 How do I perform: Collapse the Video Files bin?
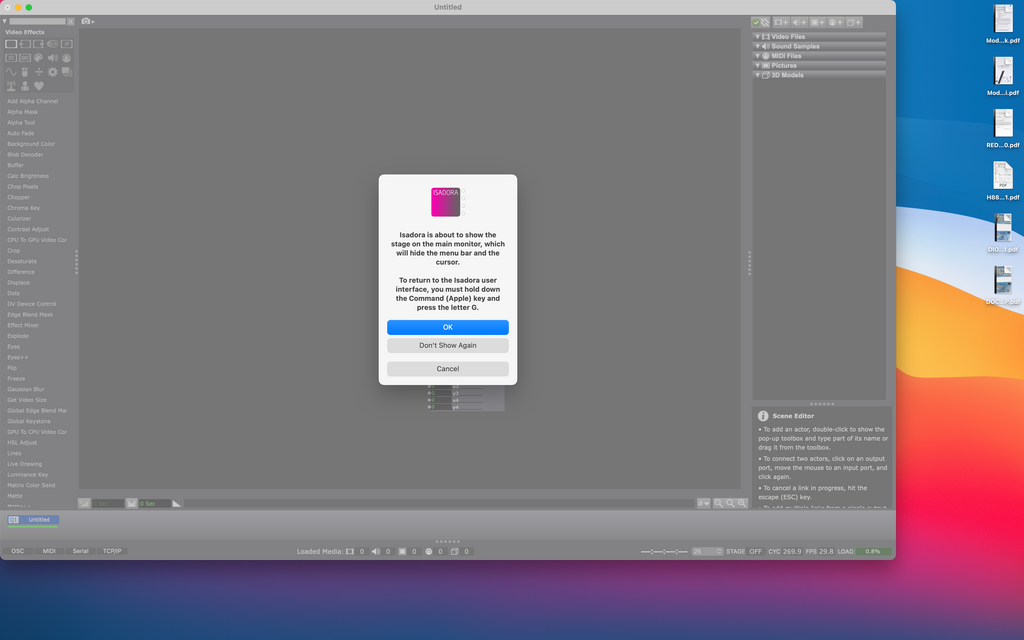pyautogui.click(x=758, y=37)
